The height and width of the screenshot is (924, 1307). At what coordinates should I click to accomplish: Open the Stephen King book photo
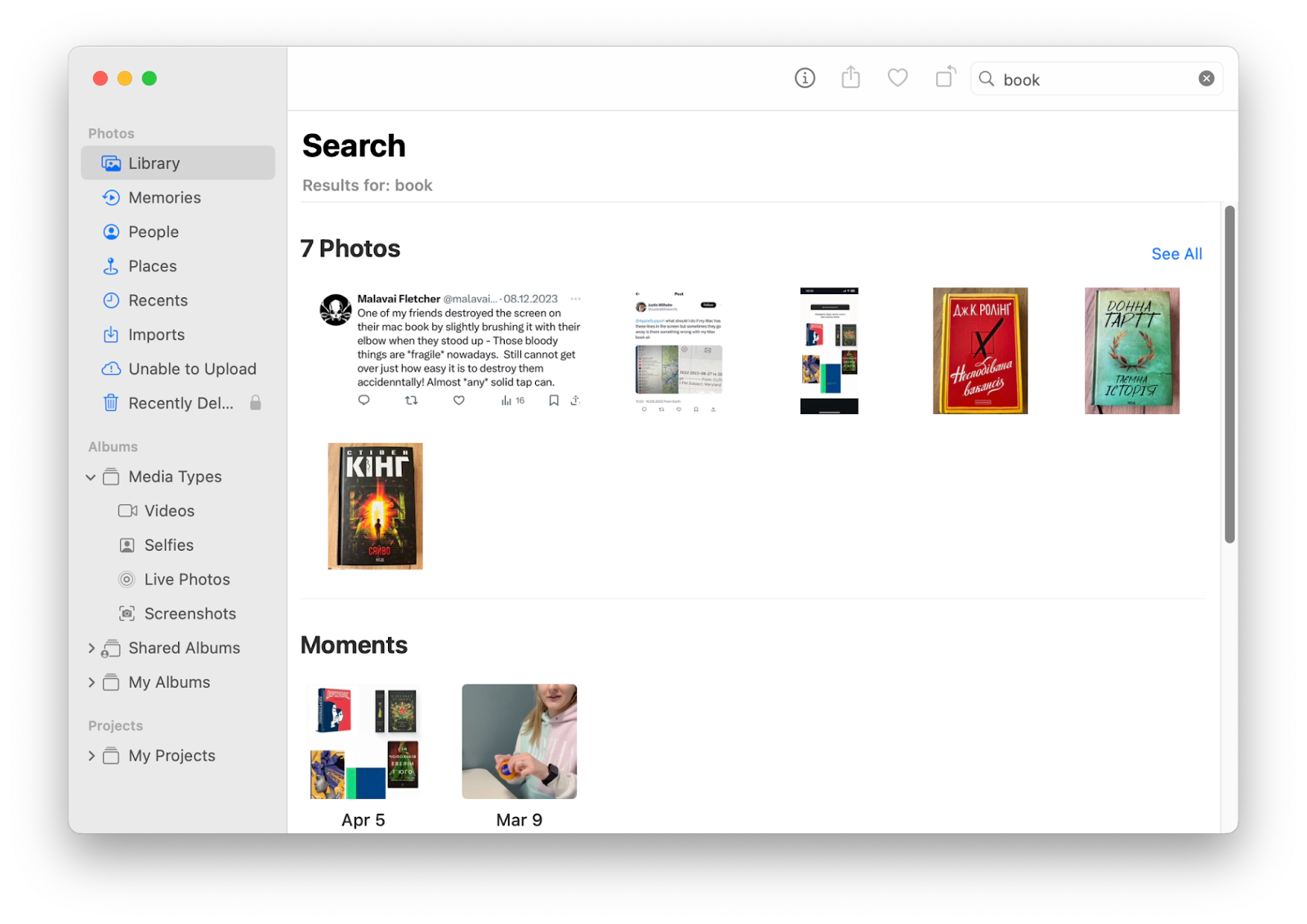(374, 506)
